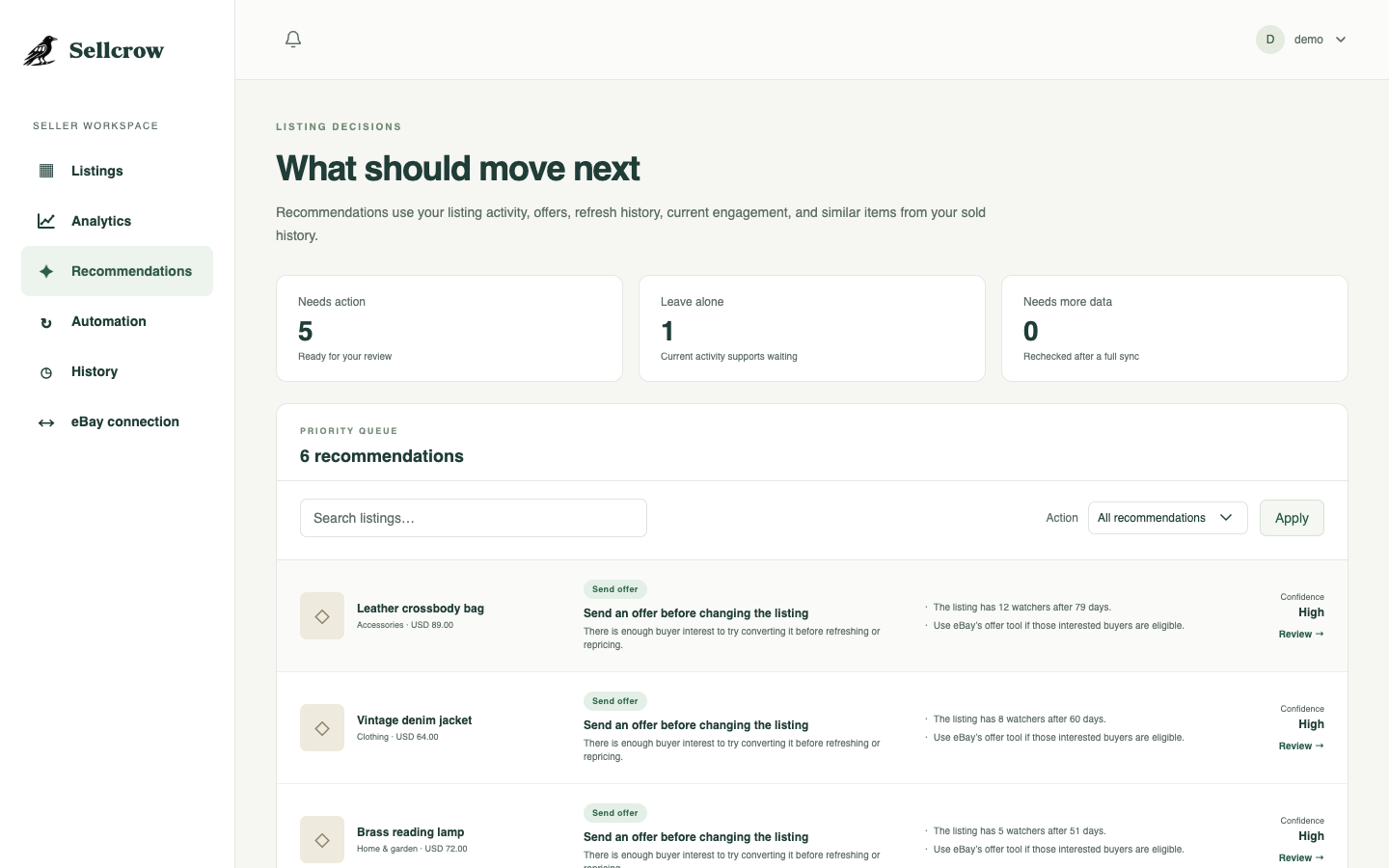Click text '5 watchers after 51 days'
Viewport: 1389px width, 868px height.
[x=1052, y=831]
